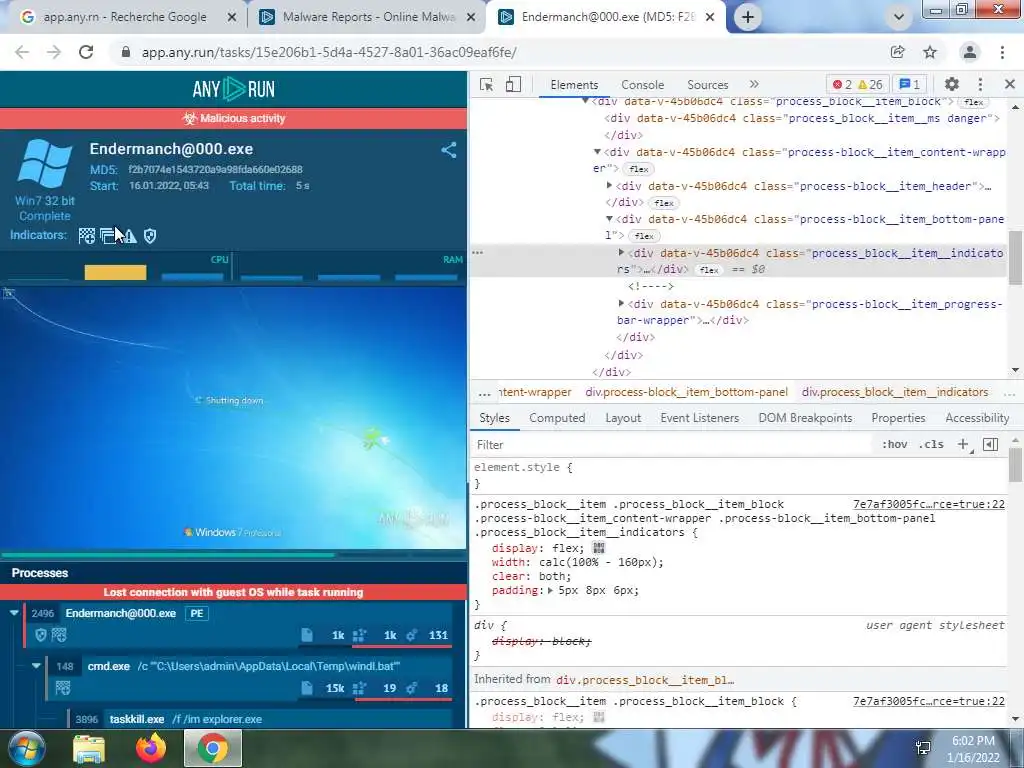The image size is (1024, 768).
Task: Reload the page with the refresh icon
Action: point(86,52)
